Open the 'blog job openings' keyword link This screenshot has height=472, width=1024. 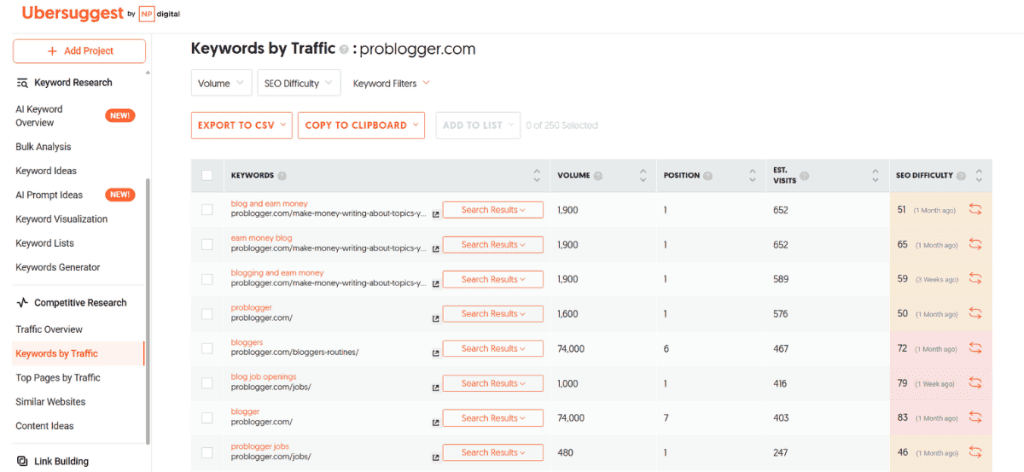tap(263, 377)
